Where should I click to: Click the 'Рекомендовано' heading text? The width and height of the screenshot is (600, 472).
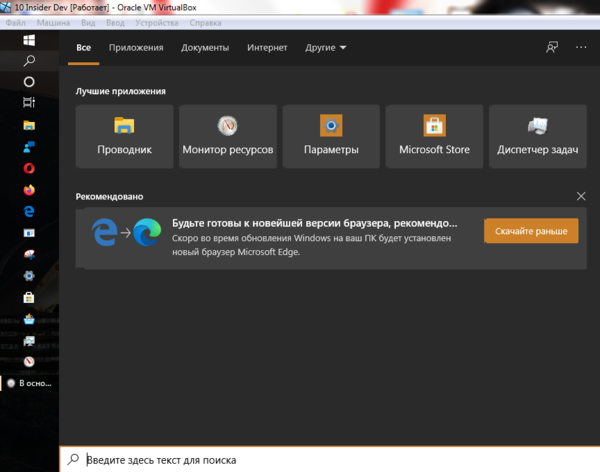point(109,196)
